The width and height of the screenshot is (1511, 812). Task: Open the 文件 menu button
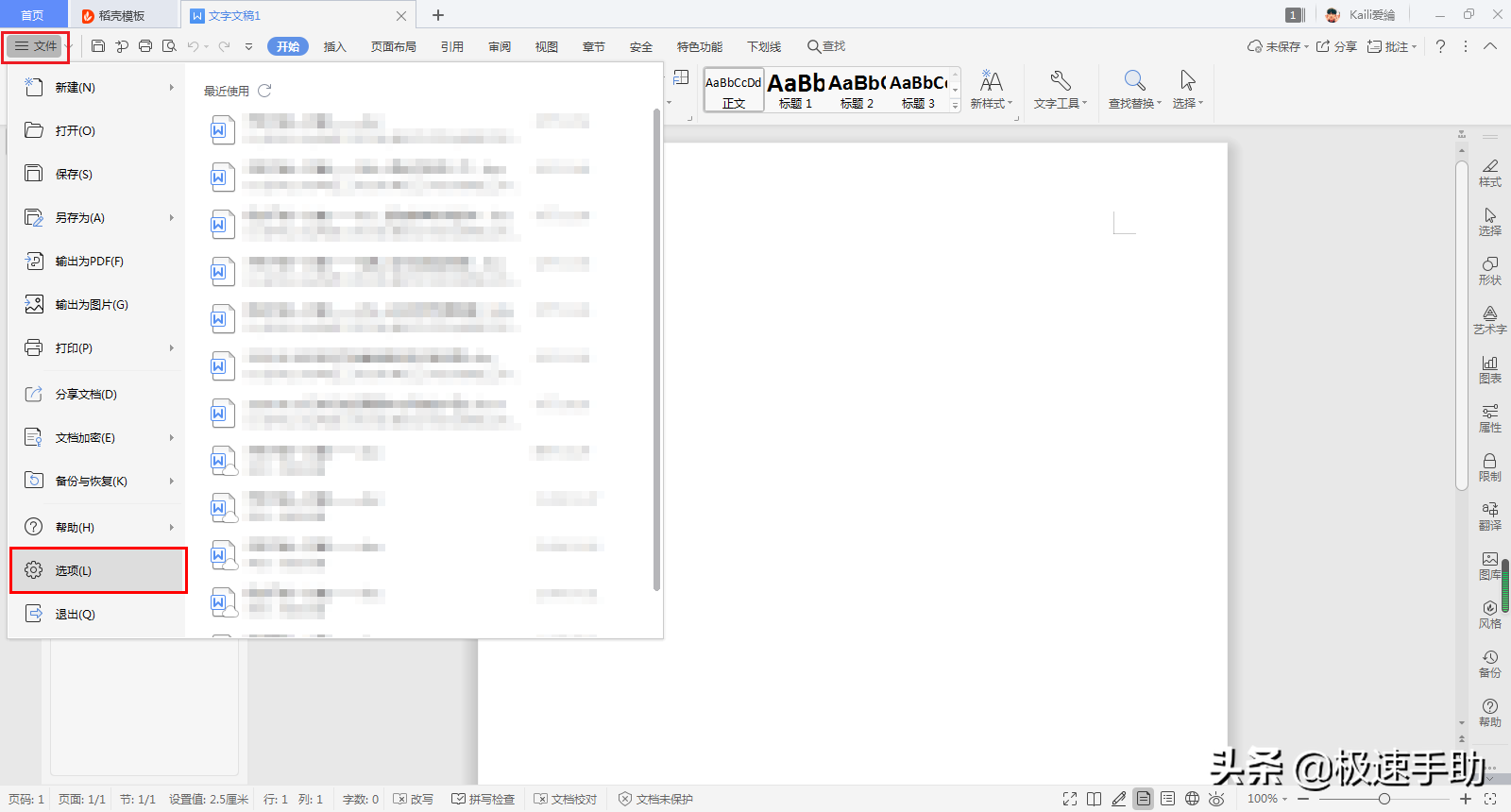pyautogui.click(x=35, y=46)
